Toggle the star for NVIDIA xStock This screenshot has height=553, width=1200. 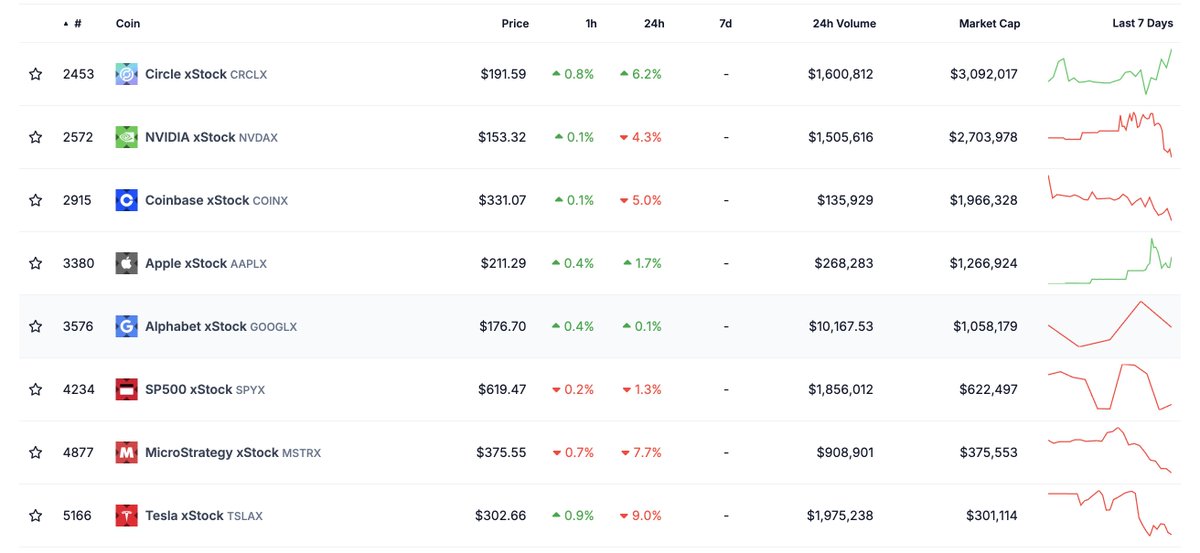click(36, 137)
